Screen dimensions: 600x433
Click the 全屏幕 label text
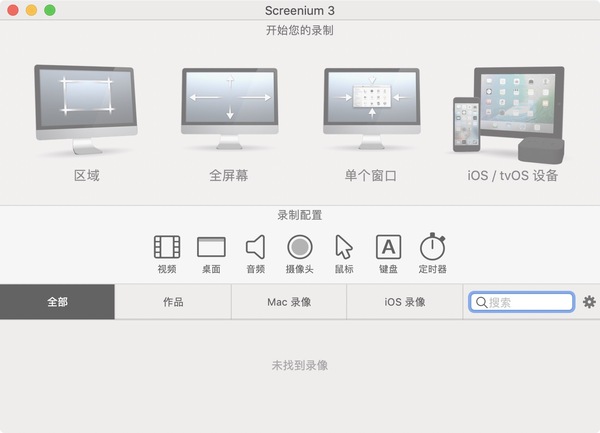click(x=229, y=176)
